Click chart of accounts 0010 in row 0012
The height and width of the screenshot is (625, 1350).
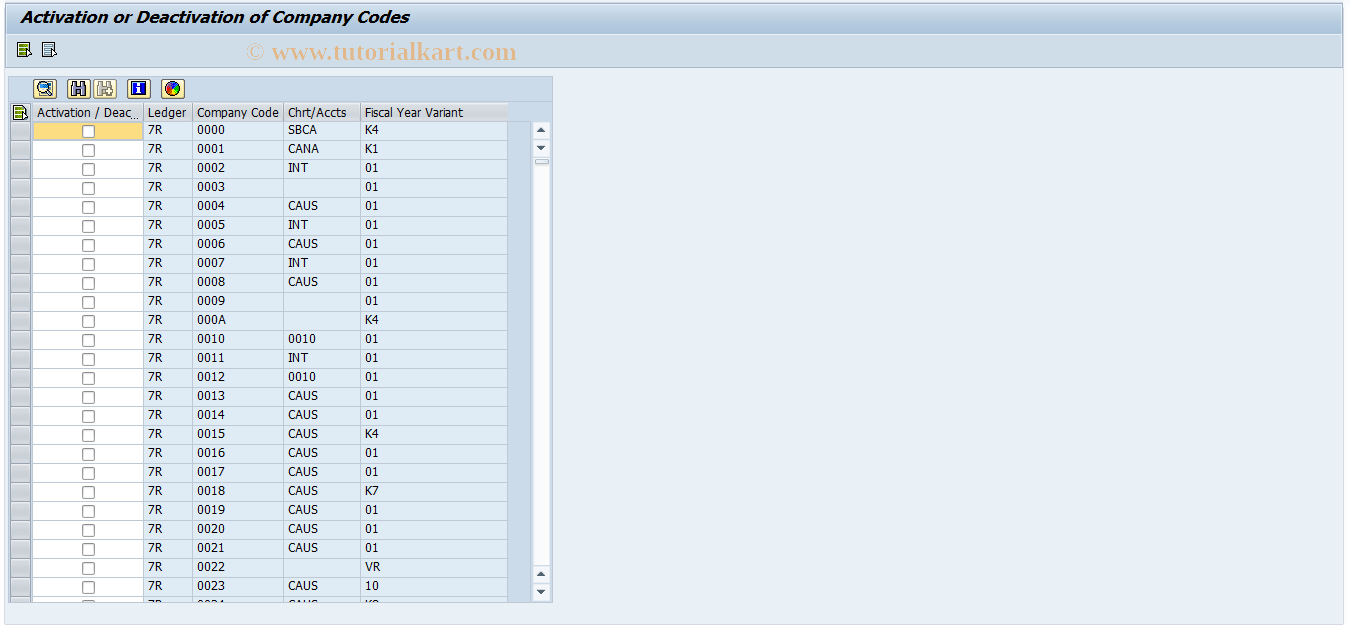[322, 378]
